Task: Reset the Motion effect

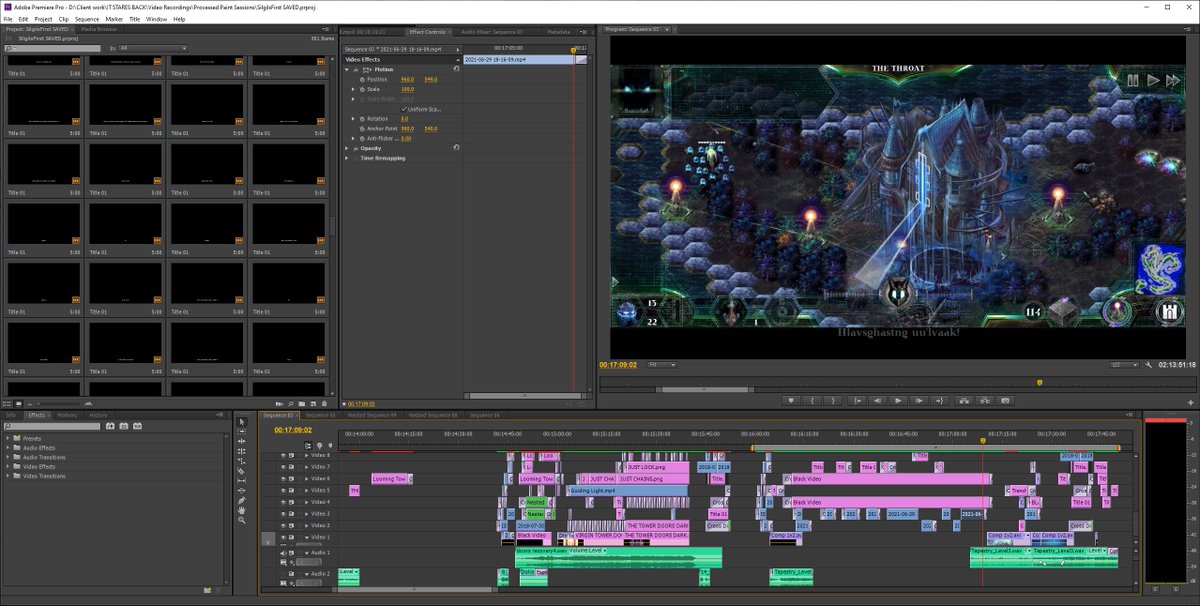Action: [x=456, y=69]
